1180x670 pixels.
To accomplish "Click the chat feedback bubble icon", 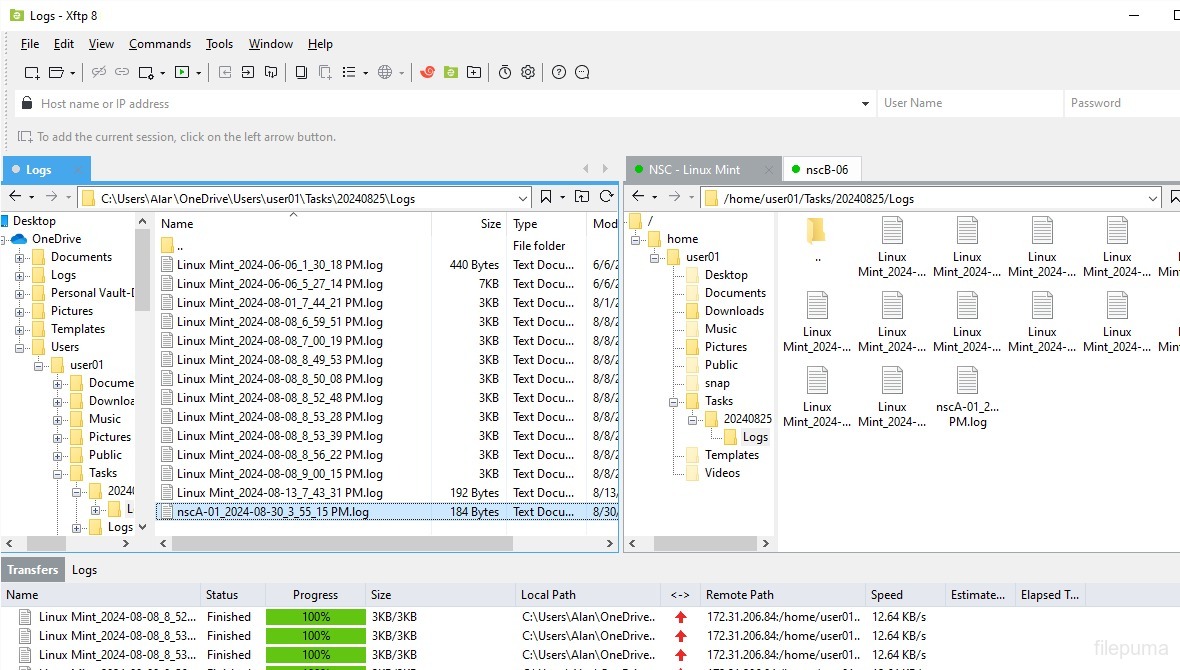I will coord(582,72).
